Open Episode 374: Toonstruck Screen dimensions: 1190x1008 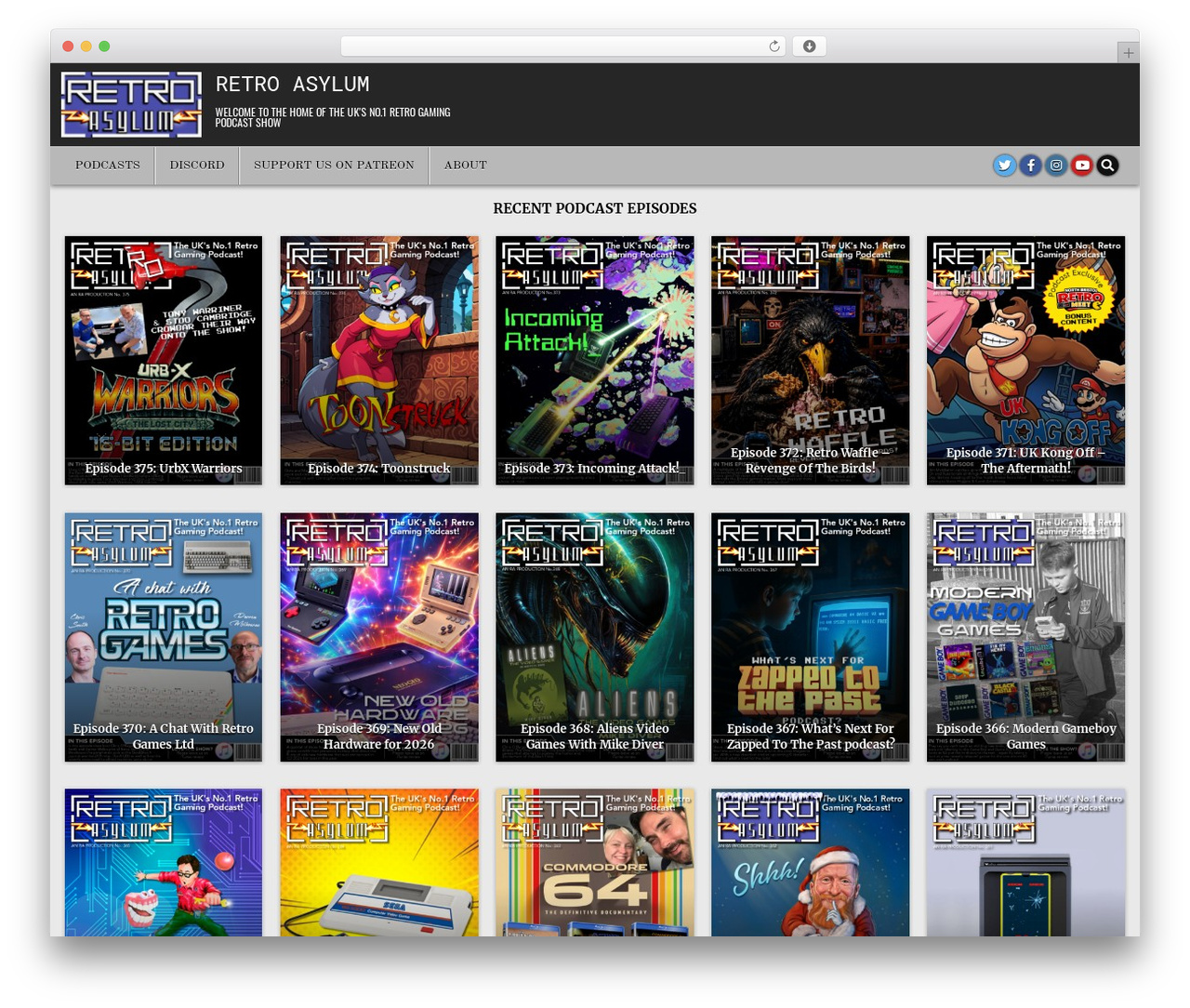(x=379, y=360)
